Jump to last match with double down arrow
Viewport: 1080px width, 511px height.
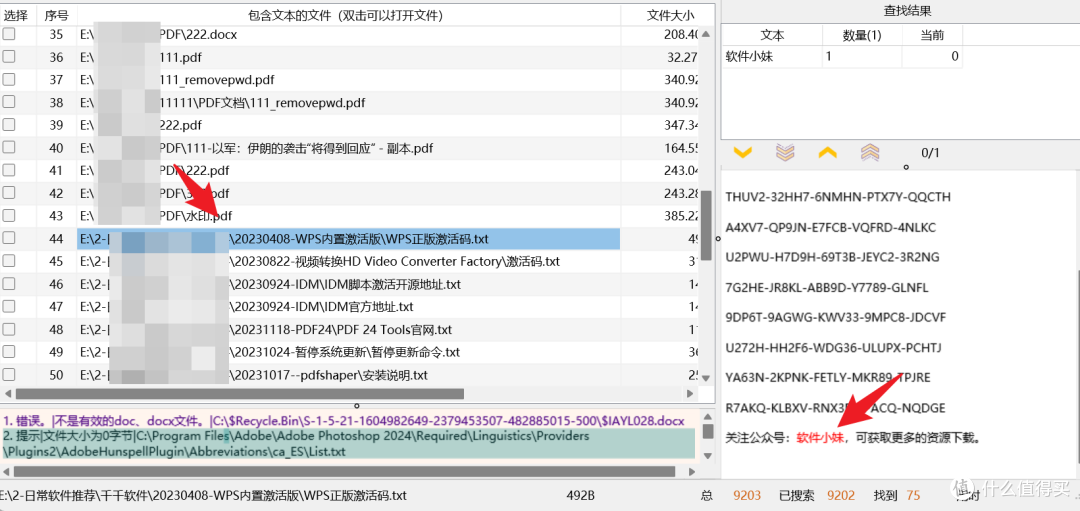[785, 152]
